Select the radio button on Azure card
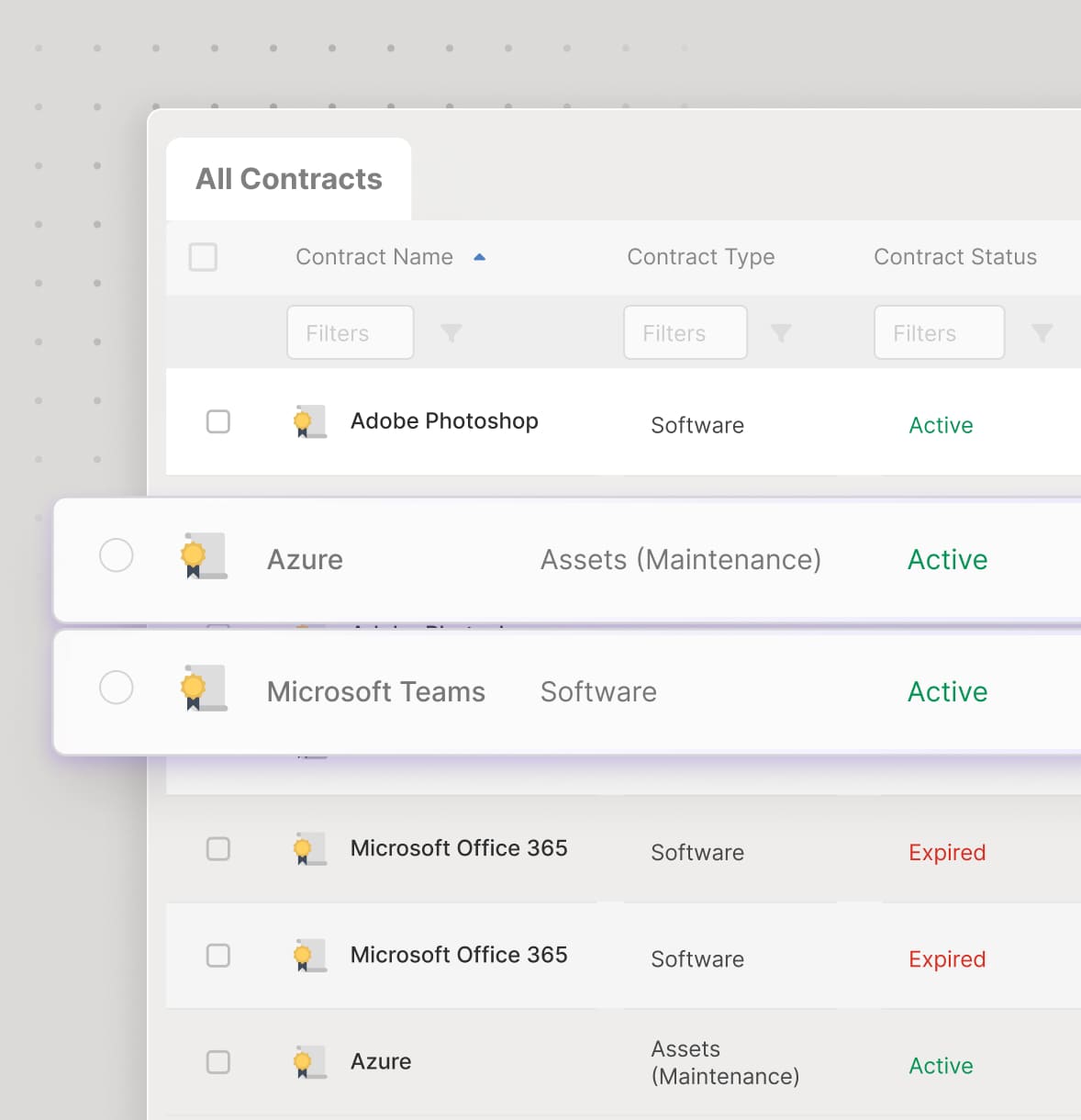 117,555
